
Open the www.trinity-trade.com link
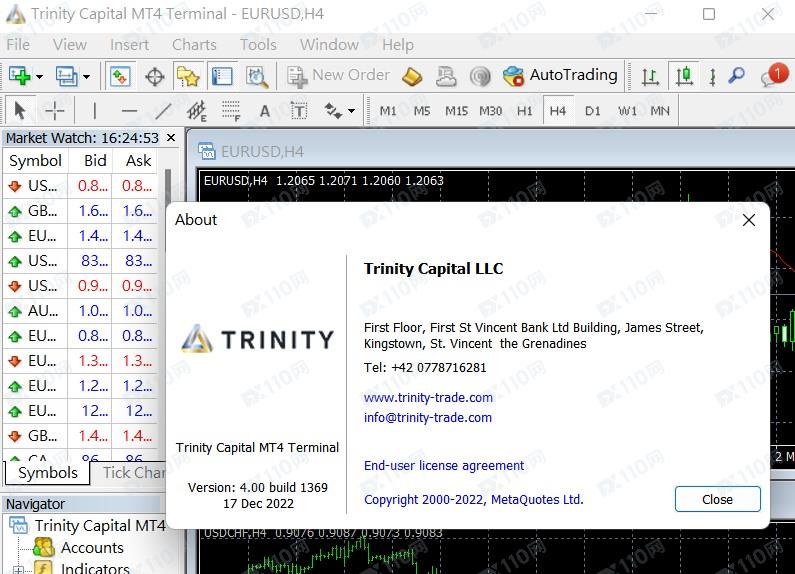point(428,397)
